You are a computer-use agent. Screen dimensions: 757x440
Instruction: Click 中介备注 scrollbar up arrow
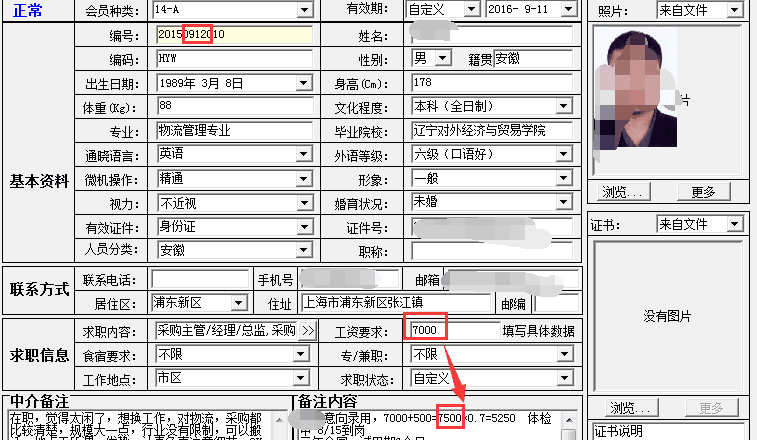click(280, 420)
